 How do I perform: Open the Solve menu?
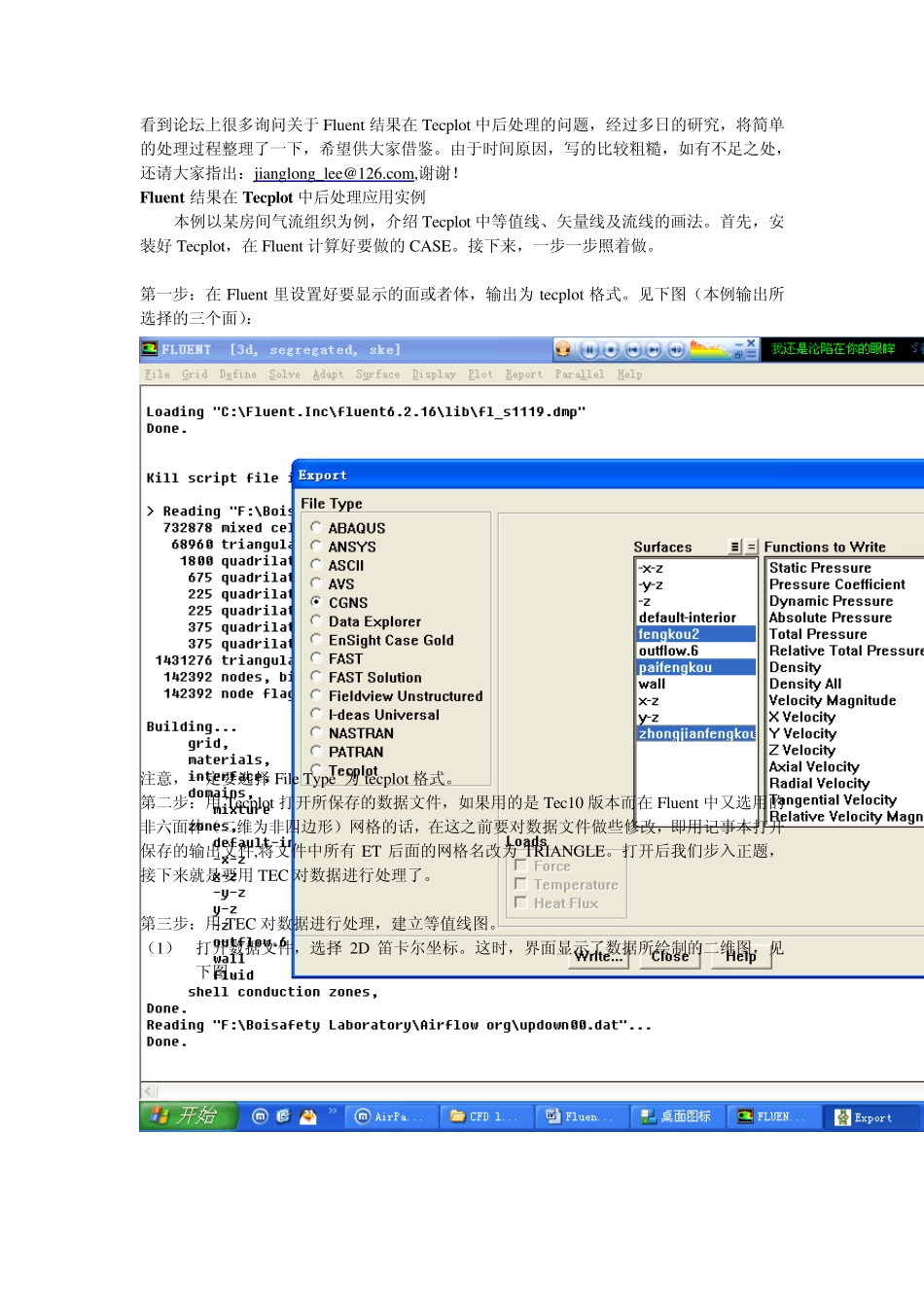click(x=285, y=374)
